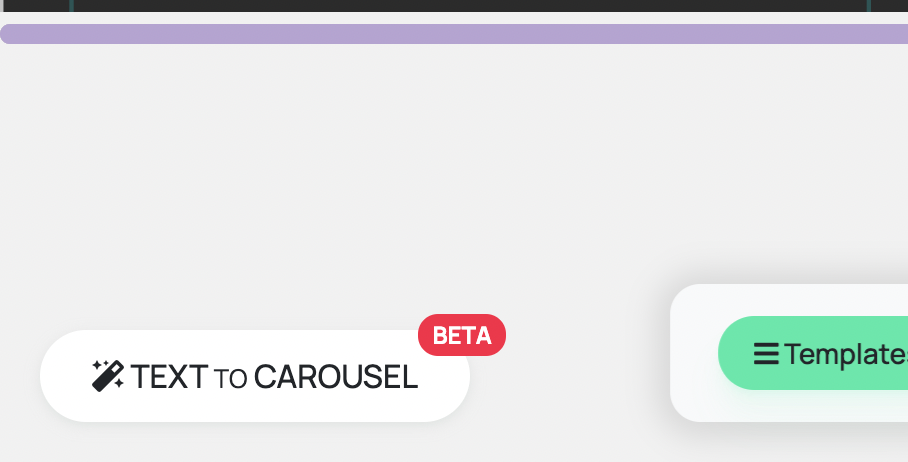Click the hamburger lines icon beside Templates
908x462 pixels.
[766, 354]
